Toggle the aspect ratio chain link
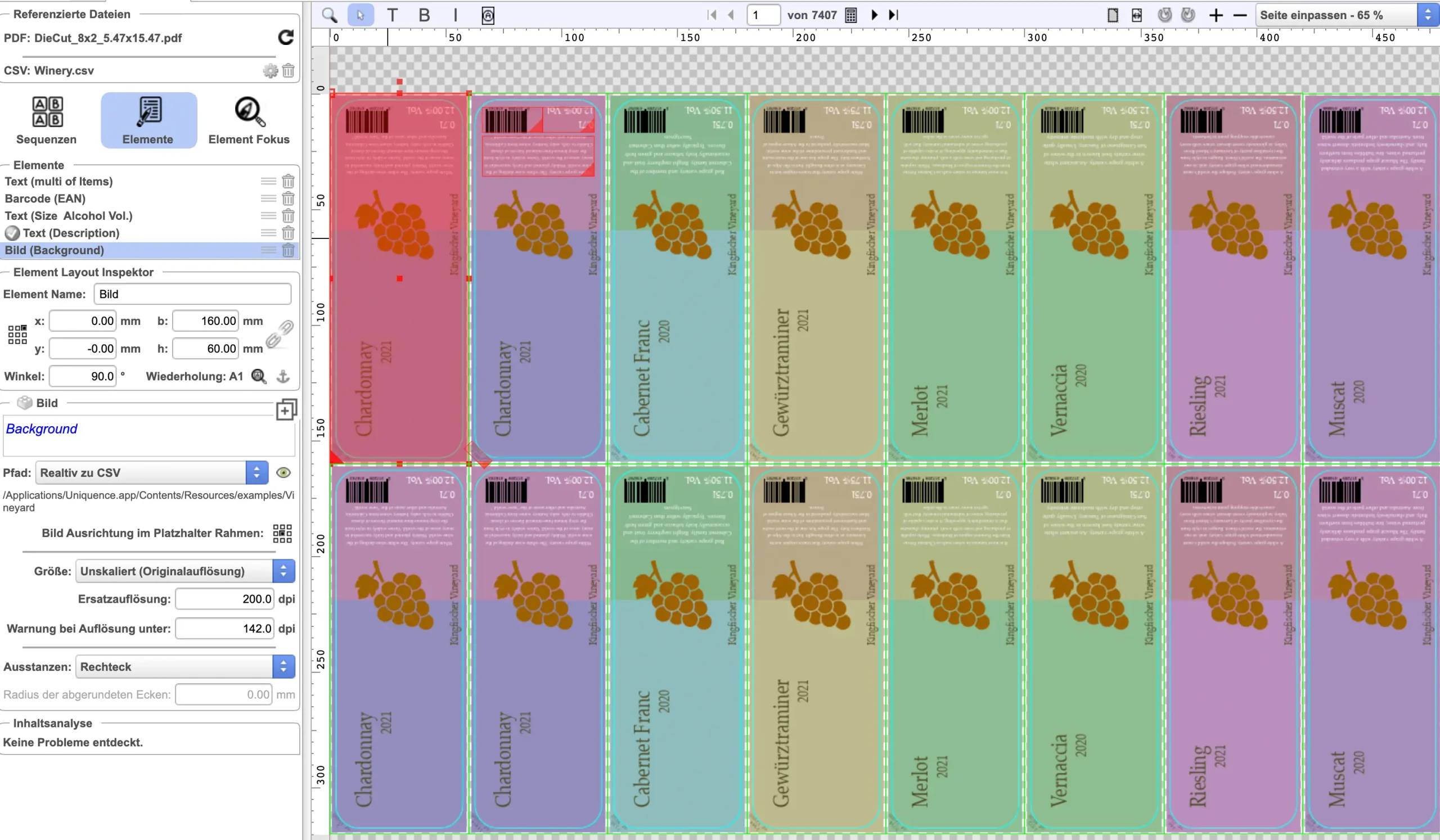 (x=280, y=334)
